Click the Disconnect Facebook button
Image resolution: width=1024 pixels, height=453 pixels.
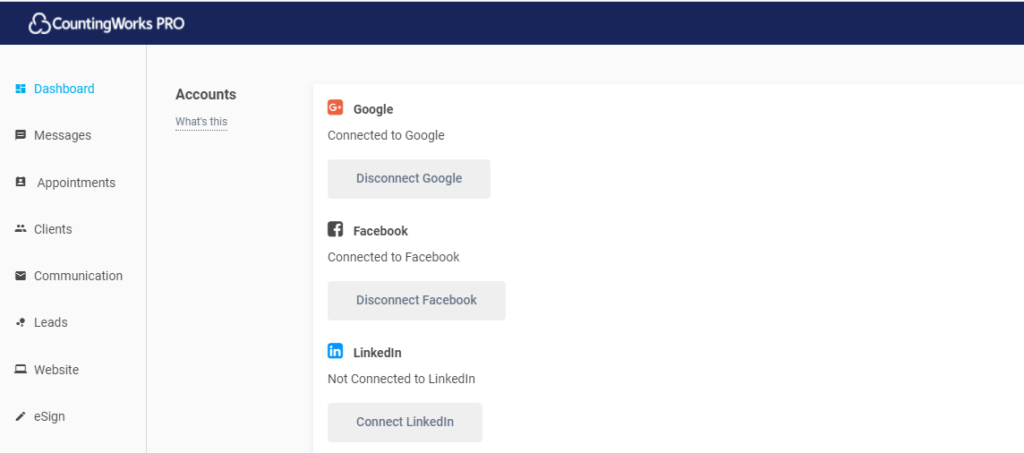click(x=417, y=300)
